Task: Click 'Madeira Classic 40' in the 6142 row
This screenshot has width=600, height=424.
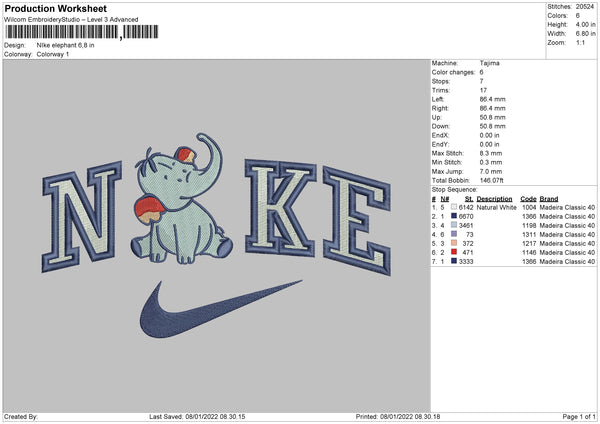Action: 567,207
